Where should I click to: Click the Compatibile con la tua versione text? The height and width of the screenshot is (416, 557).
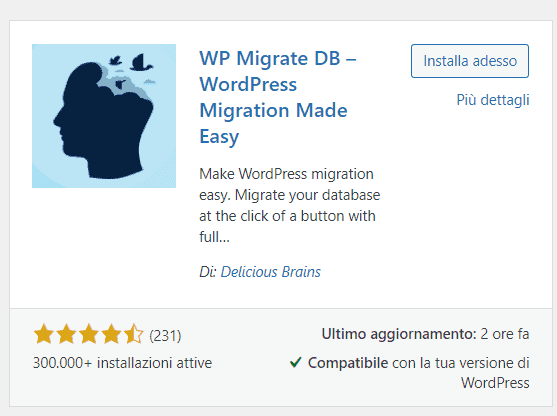click(x=418, y=373)
